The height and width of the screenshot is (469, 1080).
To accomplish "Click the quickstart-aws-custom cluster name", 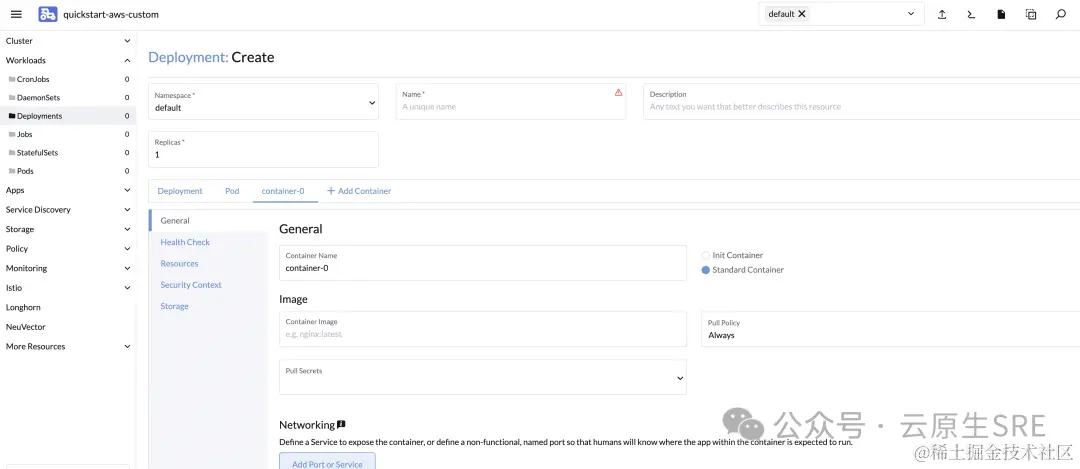I will tap(111, 14).
